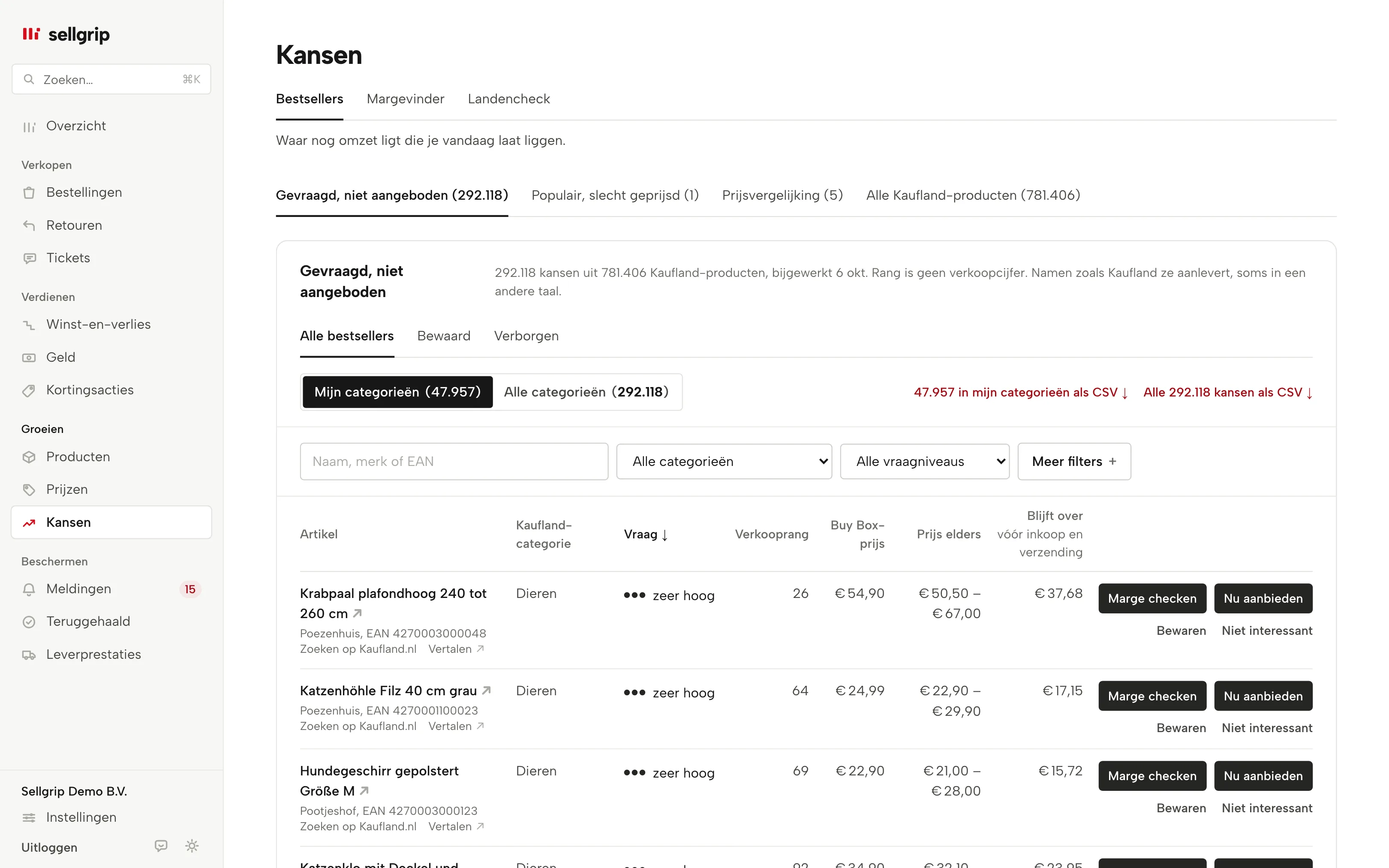Viewport: 1389px width, 868px height.
Task: Click Vertalen link under Krabpaal plafondhoog
Action: point(456,649)
